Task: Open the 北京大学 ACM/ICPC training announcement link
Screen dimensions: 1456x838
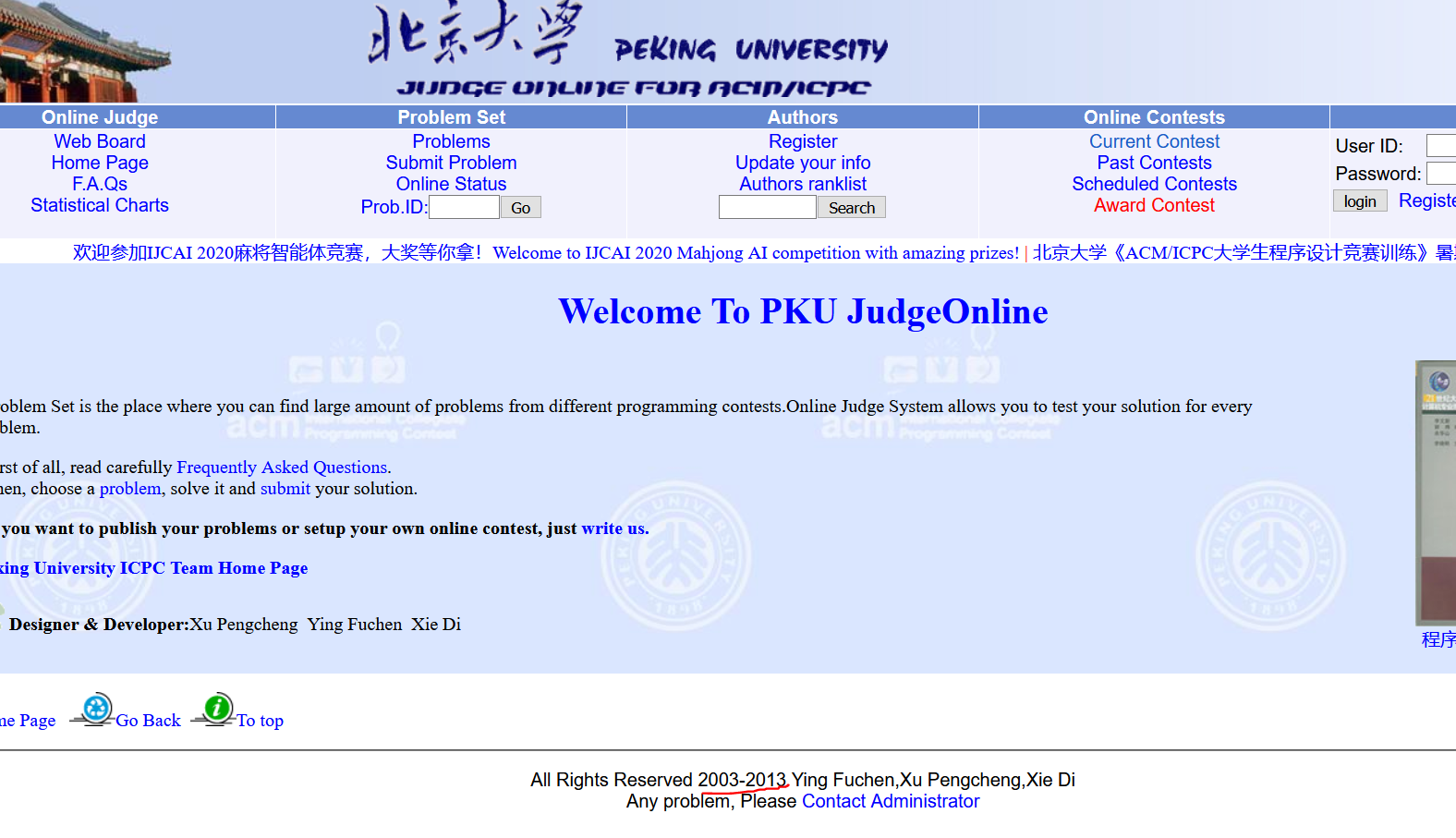Action: 1244,253
